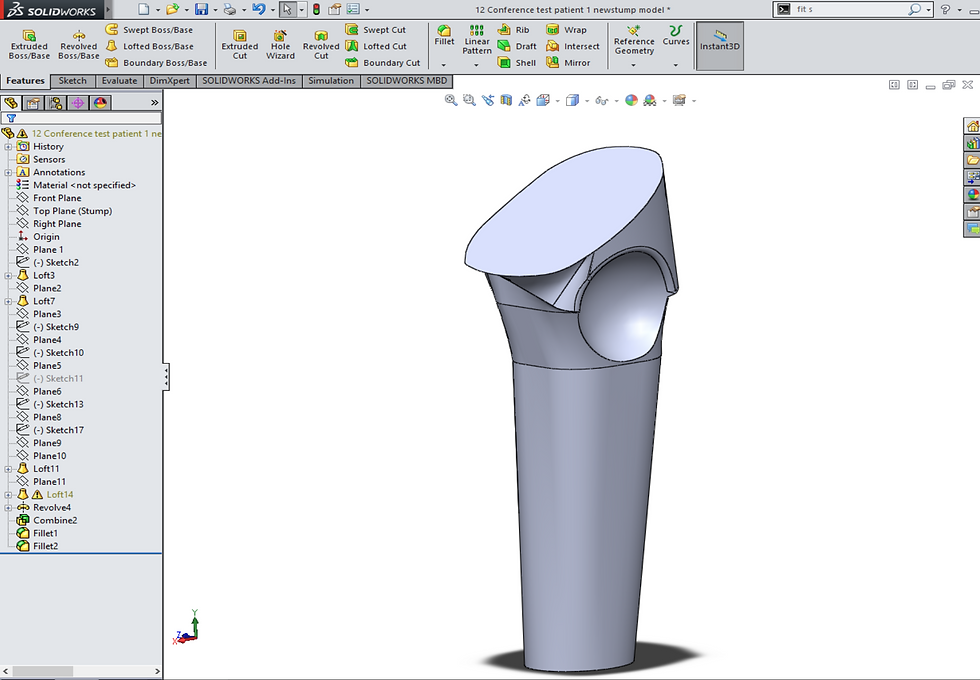This screenshot has height=680, width=980.
Task: Click the Rebuild traffic light icon
Action: (316, 9)
